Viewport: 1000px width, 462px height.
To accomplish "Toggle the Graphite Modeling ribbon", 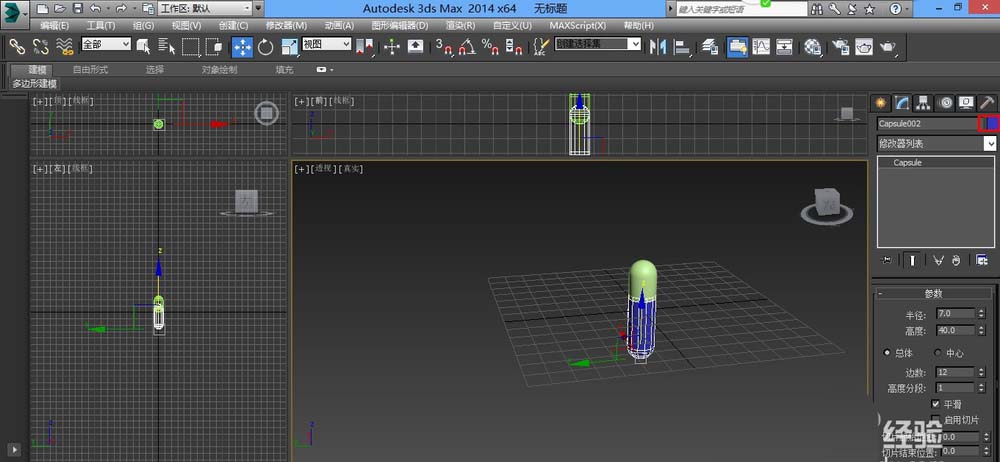I will (737, 47).
